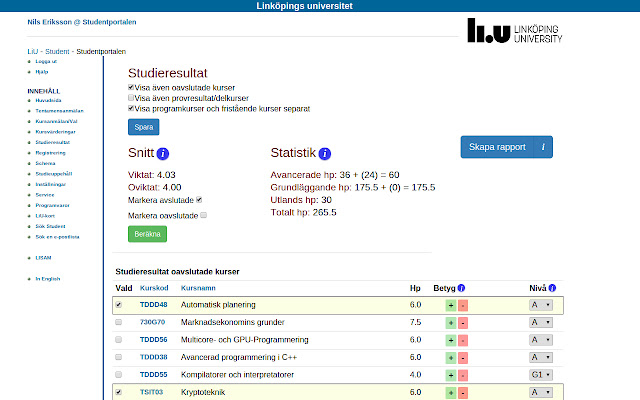Follow the 'LiU' breadcrumb link
The width and height of the screenshot is (640, 400).
[x=32, y=51]
